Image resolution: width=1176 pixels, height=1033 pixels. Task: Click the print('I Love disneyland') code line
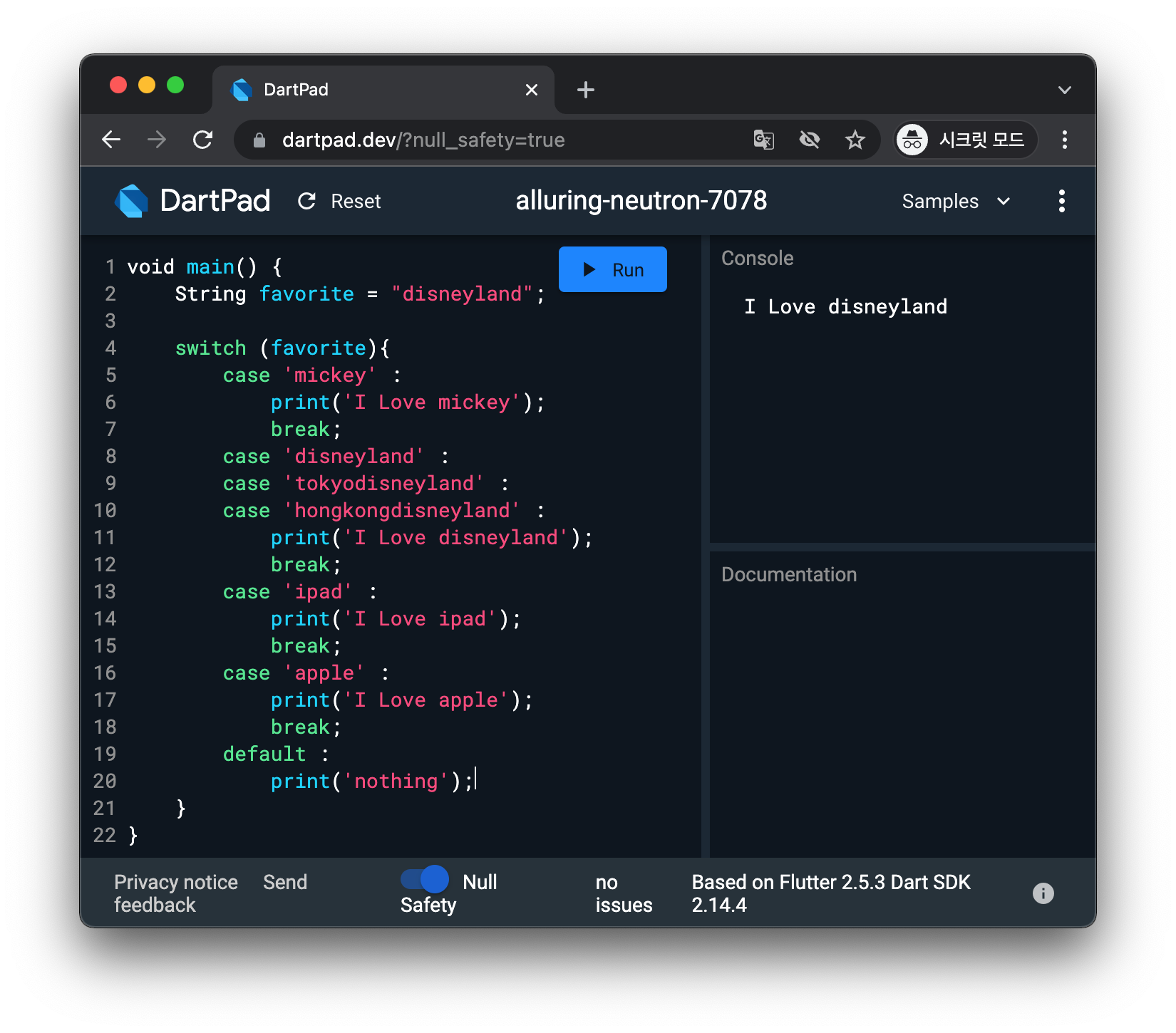tap(431, 538)
